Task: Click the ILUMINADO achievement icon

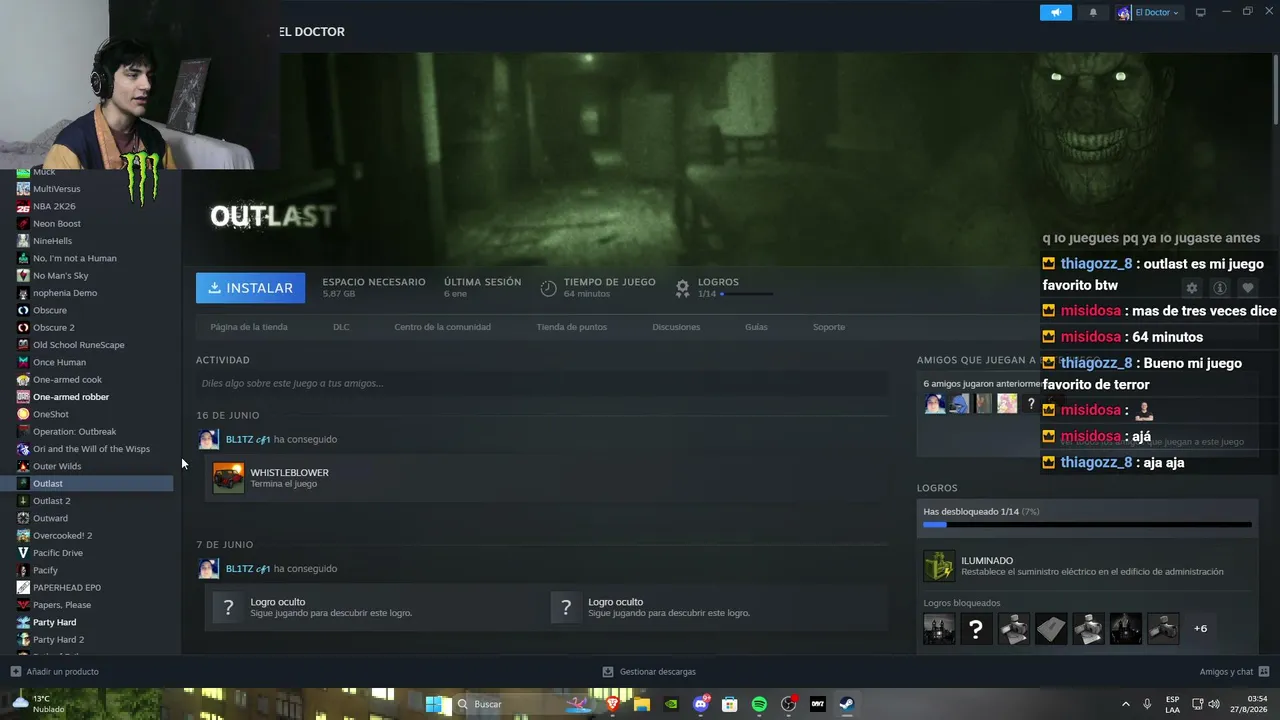Action: pos(939,566)
